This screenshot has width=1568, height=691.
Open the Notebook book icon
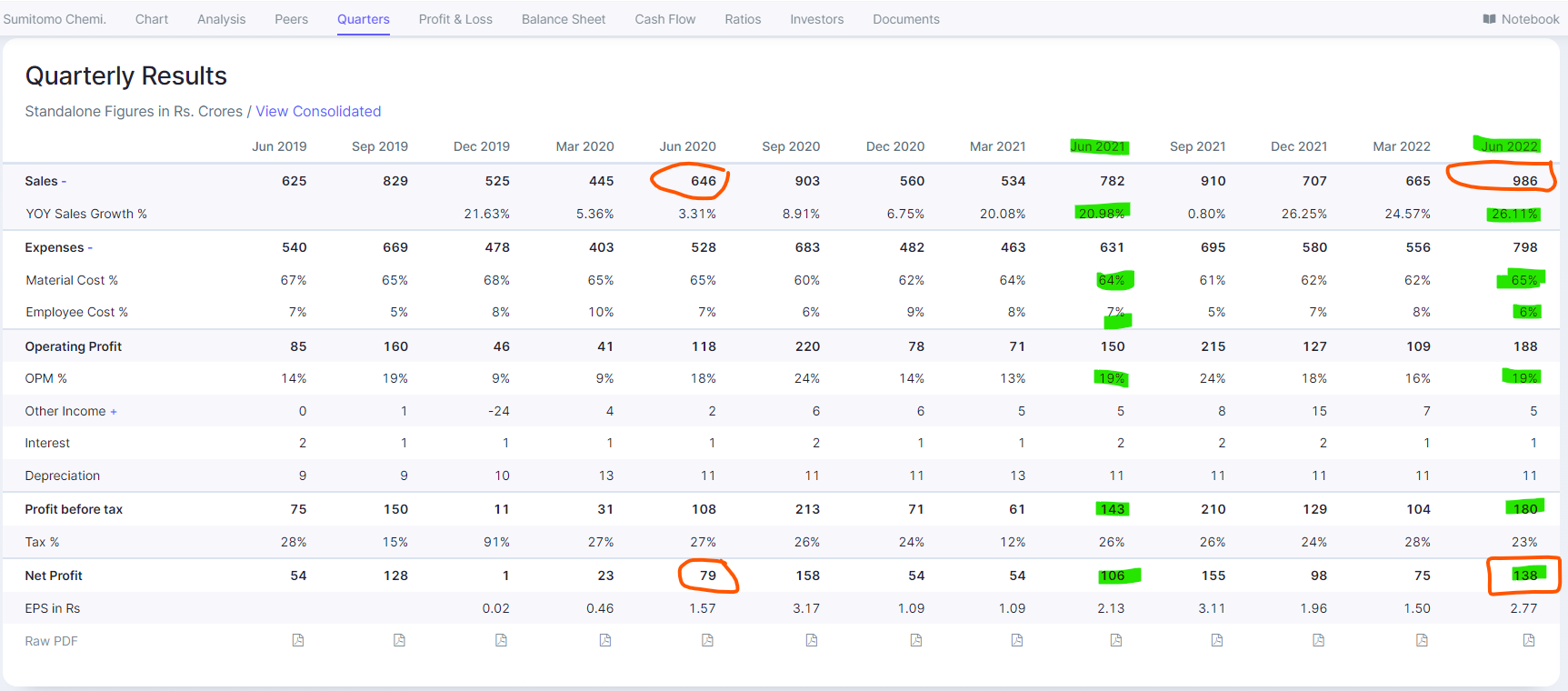click(1489, 19)
